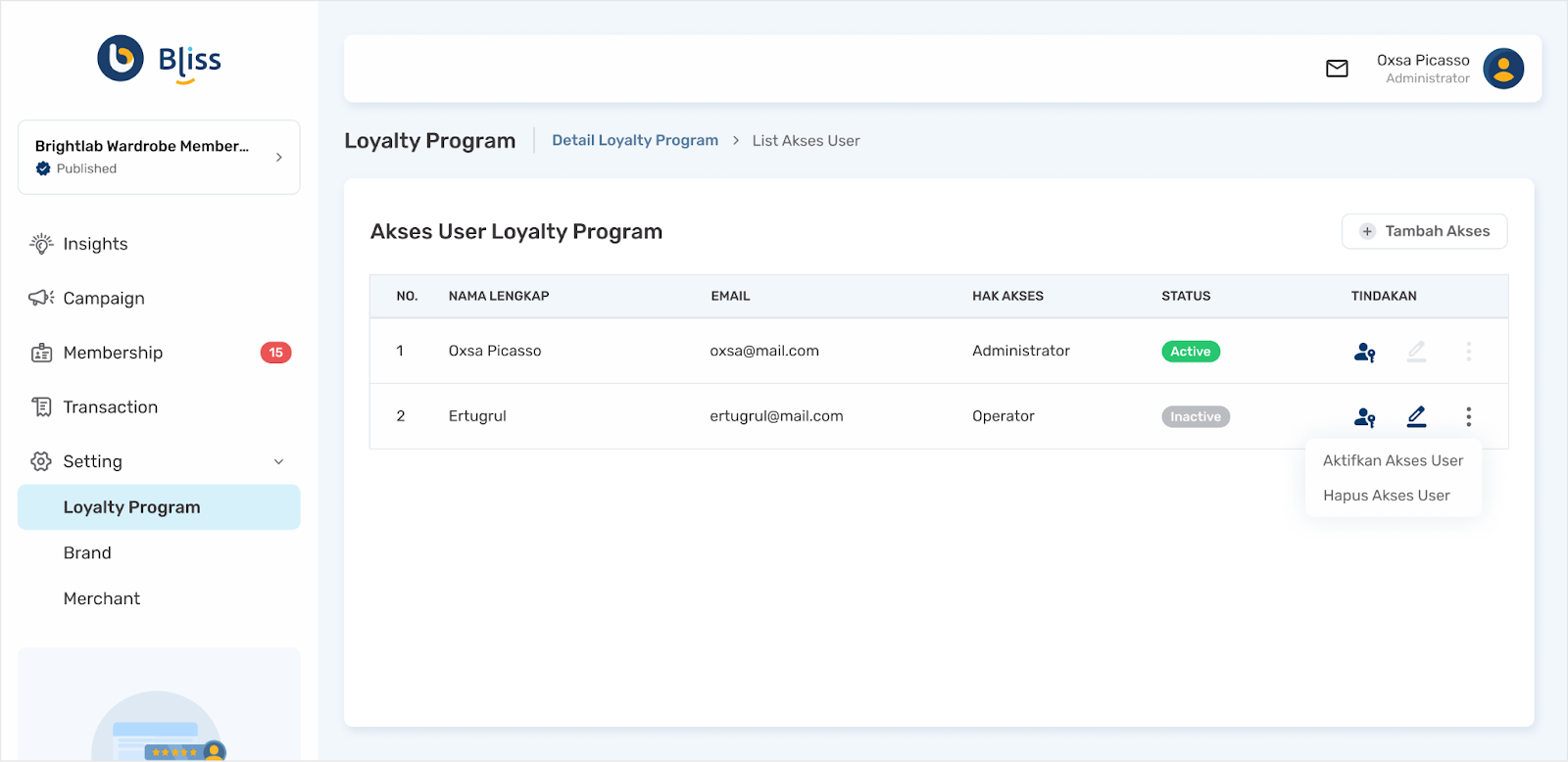This screenshot has height=762, width=1568.
Task: Click the Setting gear icon
Action: pos(41,461)
